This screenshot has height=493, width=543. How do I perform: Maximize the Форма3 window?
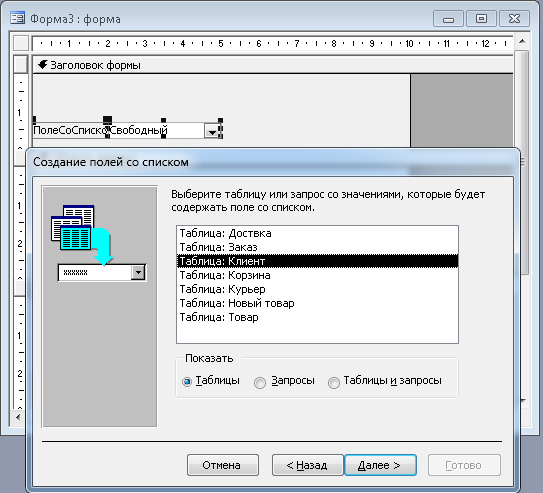(481, 19)
